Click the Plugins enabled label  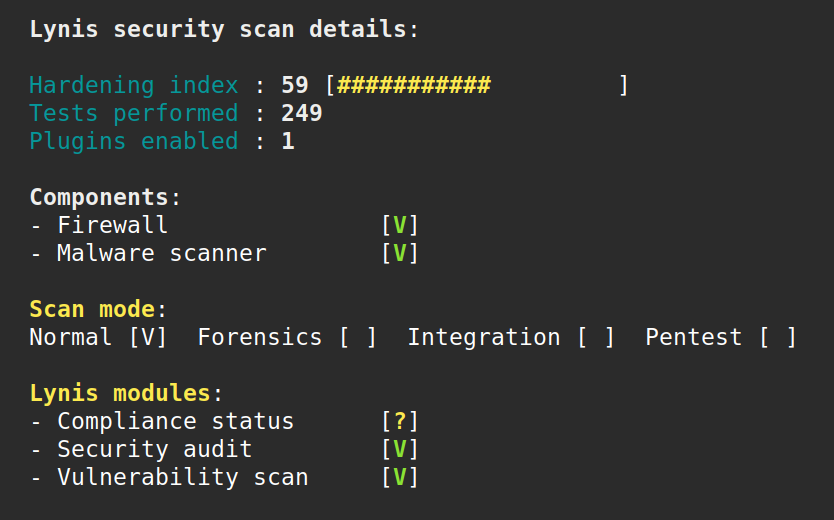(x=134, y=142)
